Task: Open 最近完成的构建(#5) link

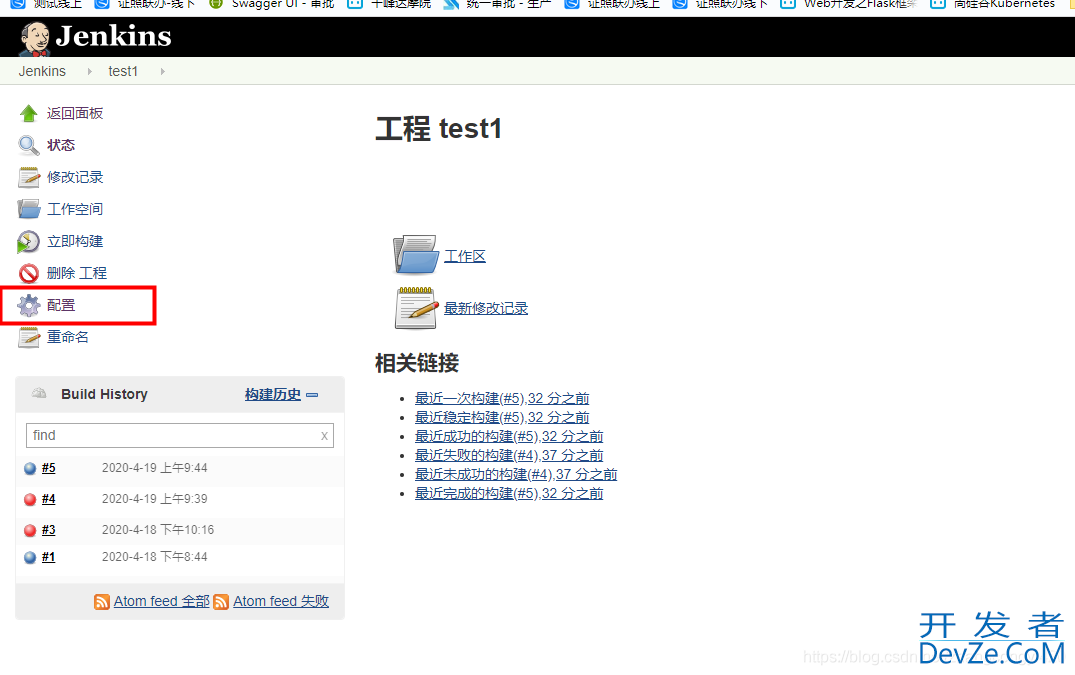Action: point(509,493)
